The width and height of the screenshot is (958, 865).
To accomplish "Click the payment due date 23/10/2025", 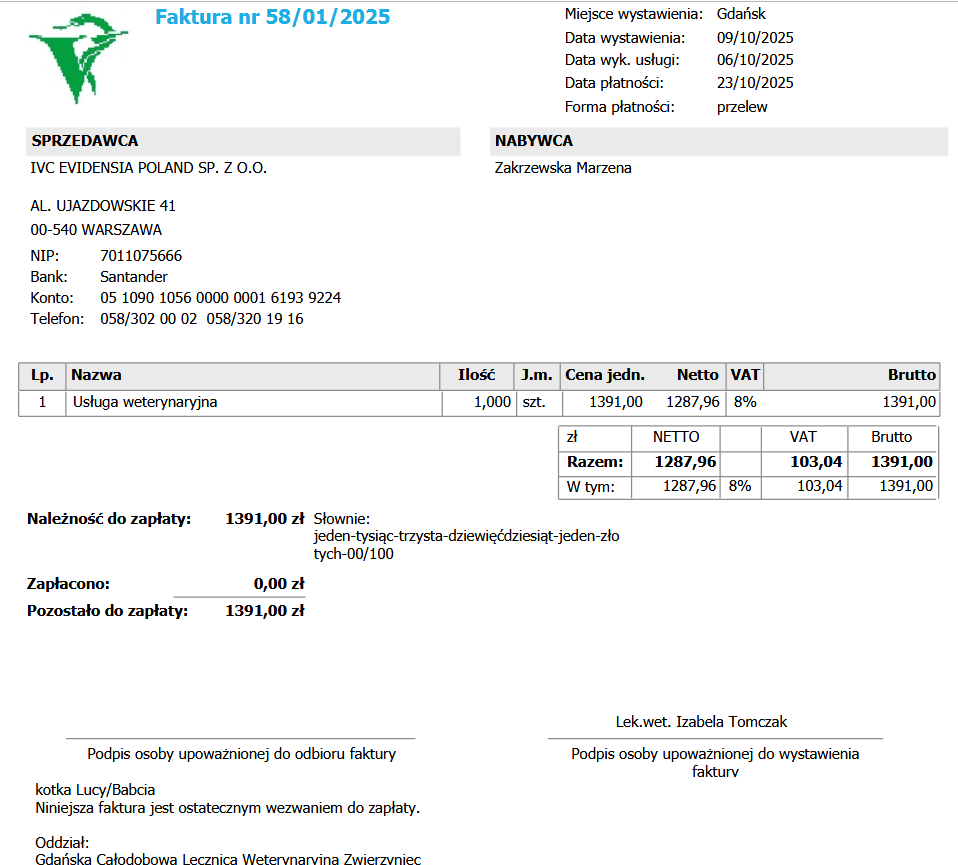I will (x=755, y=82).
